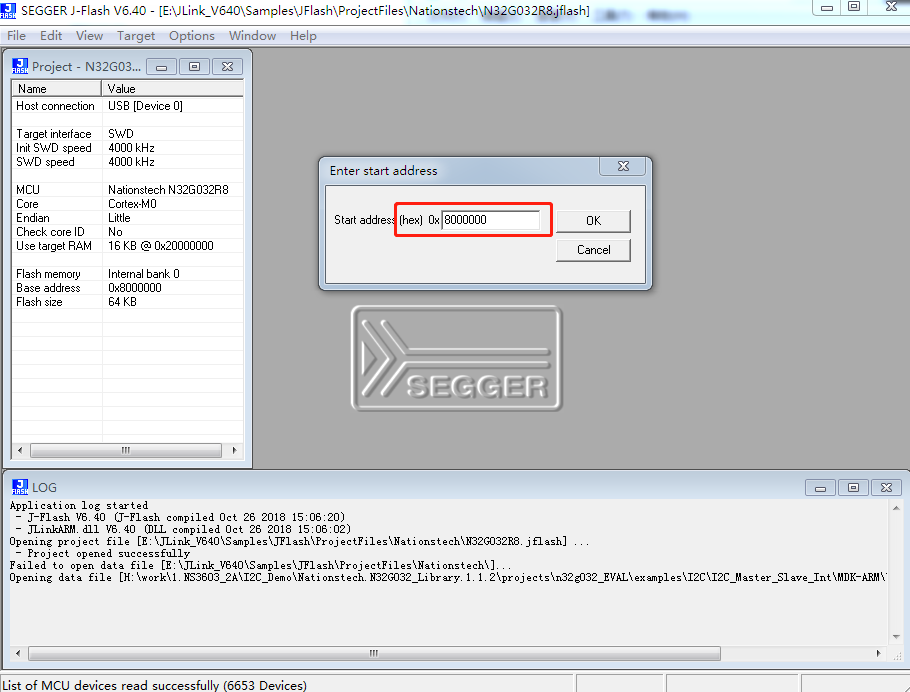Open the File menu
Viewport: 910px width, 692px height.
coord(16,36)
